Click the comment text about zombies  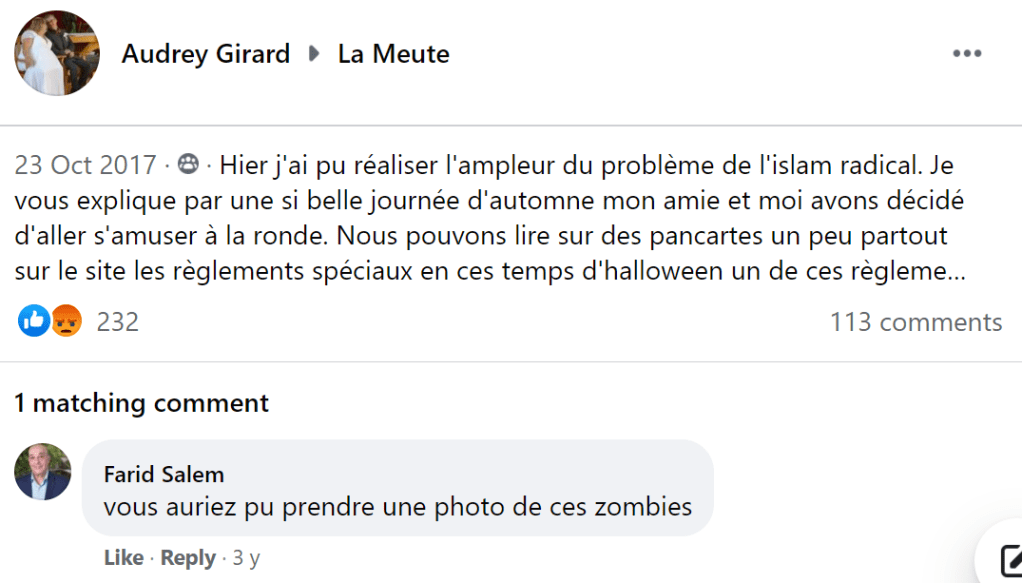[398, 506]
